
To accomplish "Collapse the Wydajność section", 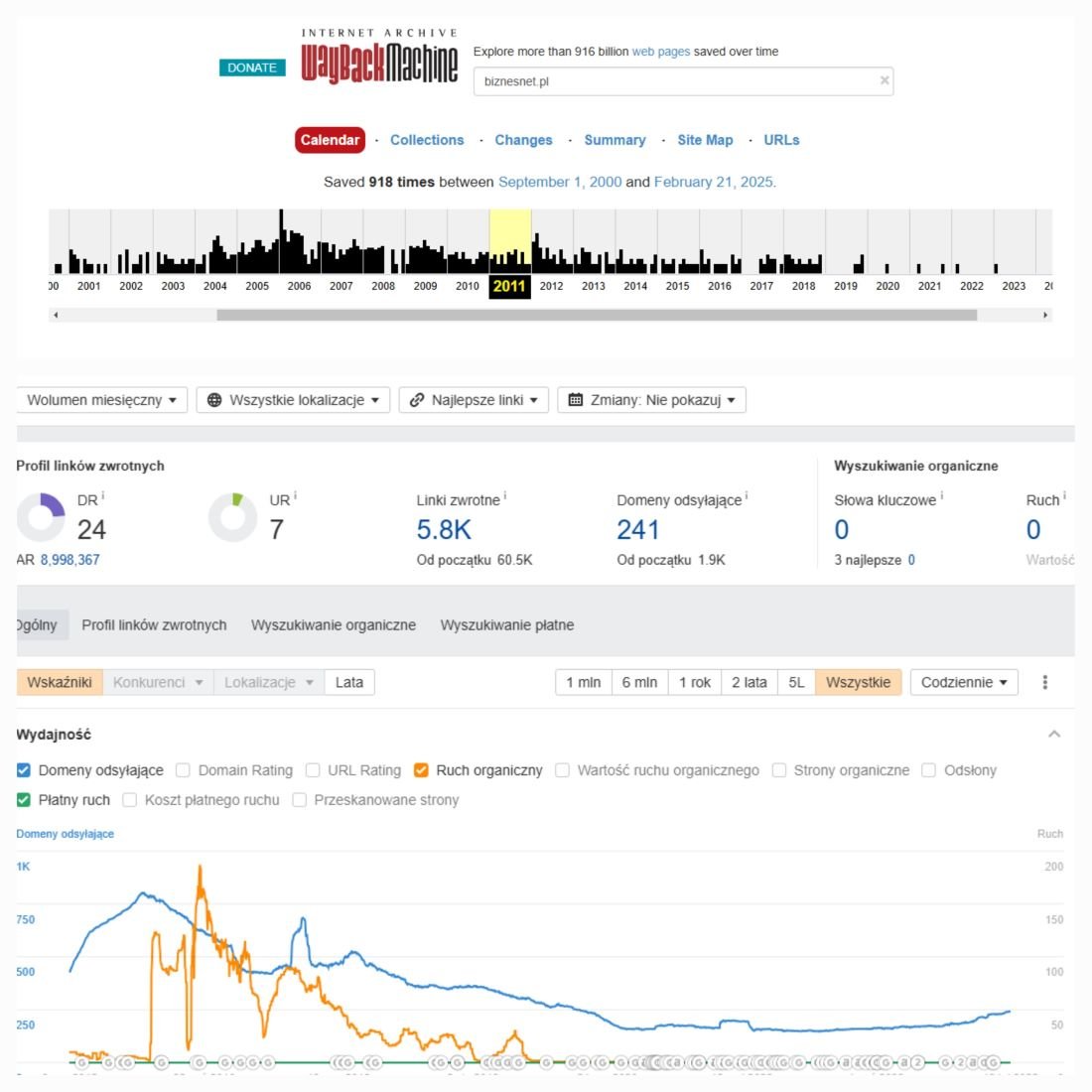I will tap(1054, 735).
